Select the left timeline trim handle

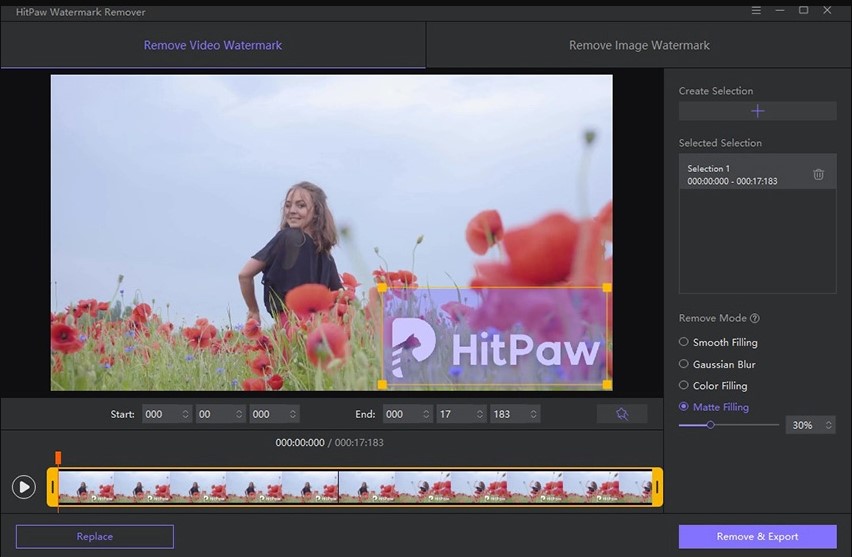(52, 487)
